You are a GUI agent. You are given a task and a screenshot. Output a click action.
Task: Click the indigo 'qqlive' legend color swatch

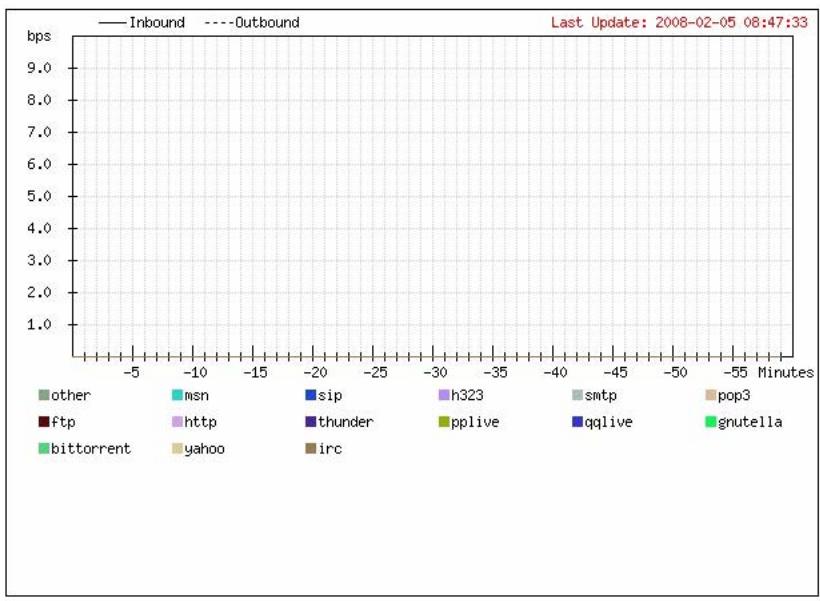577,422
